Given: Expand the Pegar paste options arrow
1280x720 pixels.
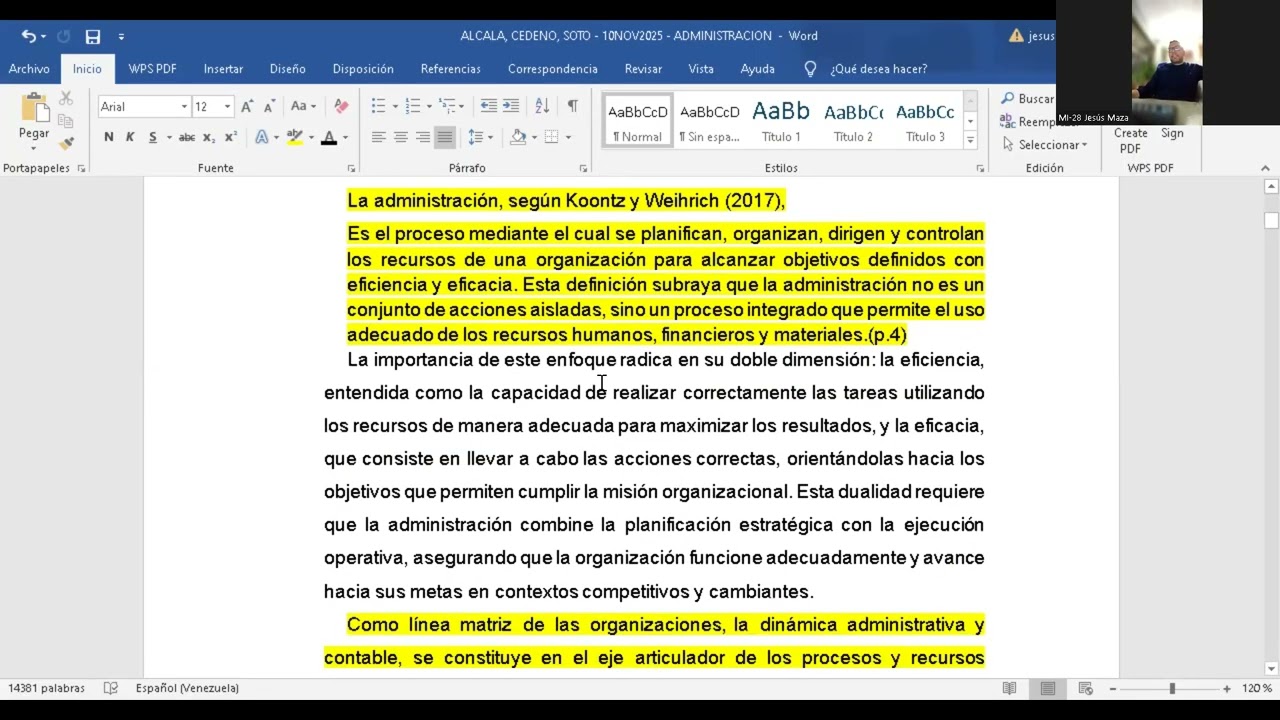Looking at the screenshot, I should [x=34, y=148].
